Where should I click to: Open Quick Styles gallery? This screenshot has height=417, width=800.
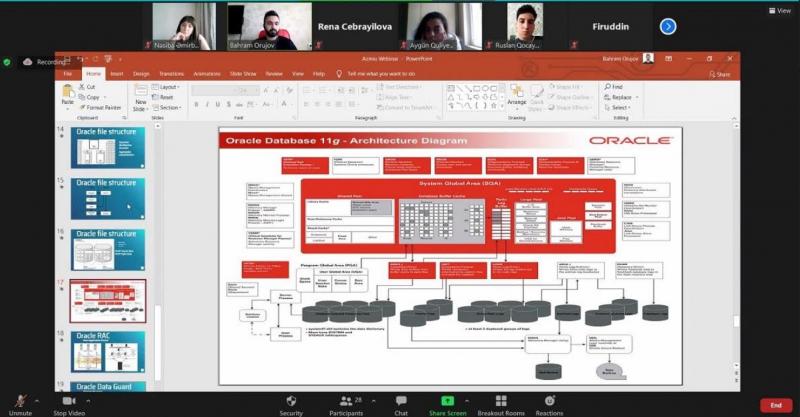(x=536, y=98)
